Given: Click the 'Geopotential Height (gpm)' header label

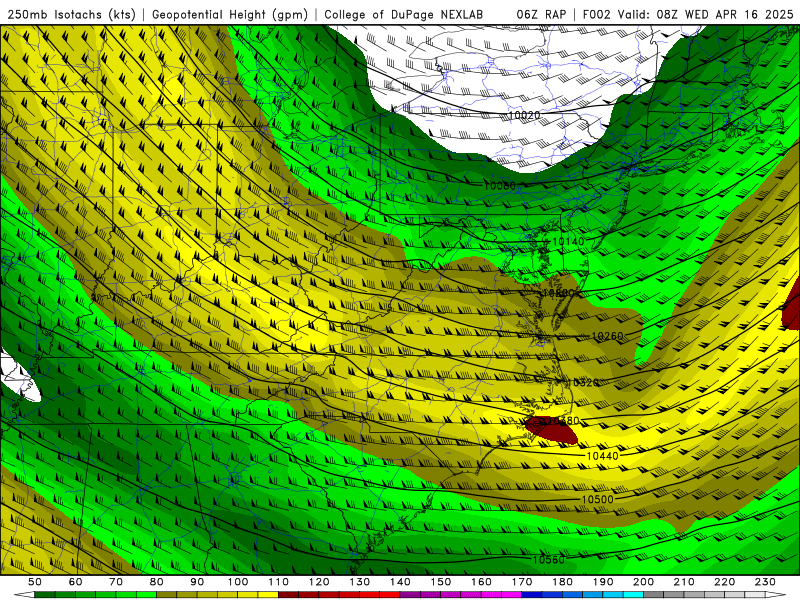Looking at the screenshot, I should (230, 15).
